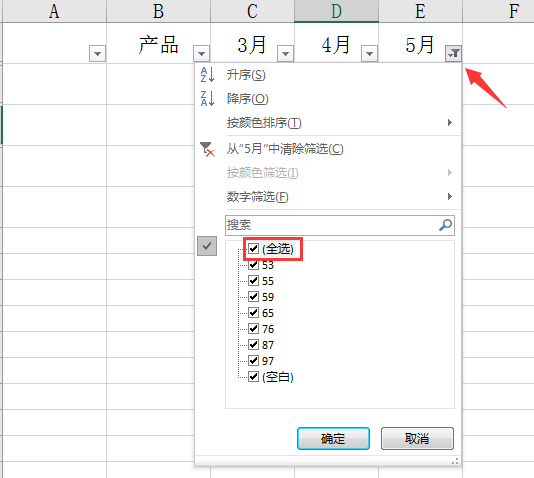Choose 升序(S) sort option
Viewport: 534px width, 478px height.
(x=246, y=75)
